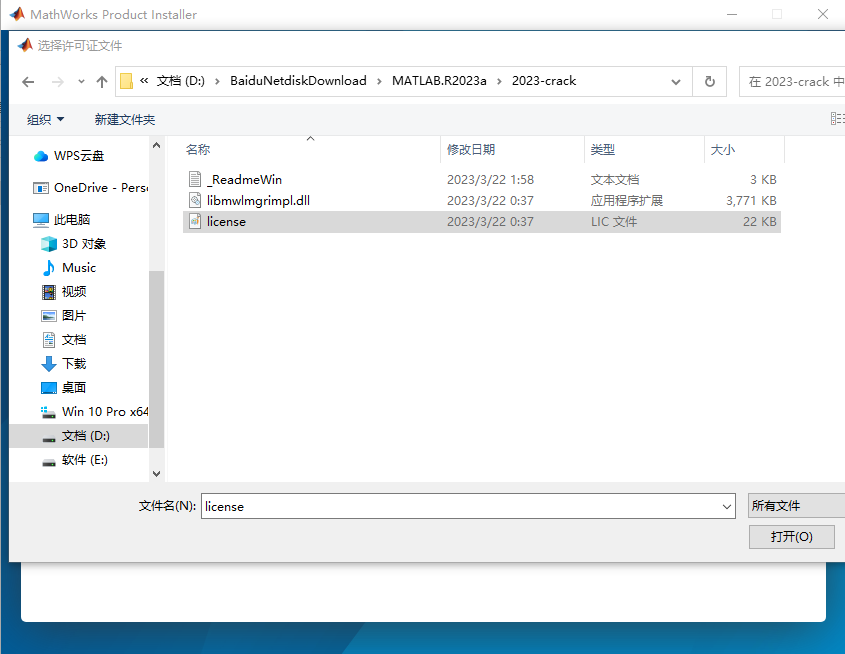845x654 pixels.
Task: Refresh the 2023-crack folder view
Action: pyautogui.click(x=710, y=81)
